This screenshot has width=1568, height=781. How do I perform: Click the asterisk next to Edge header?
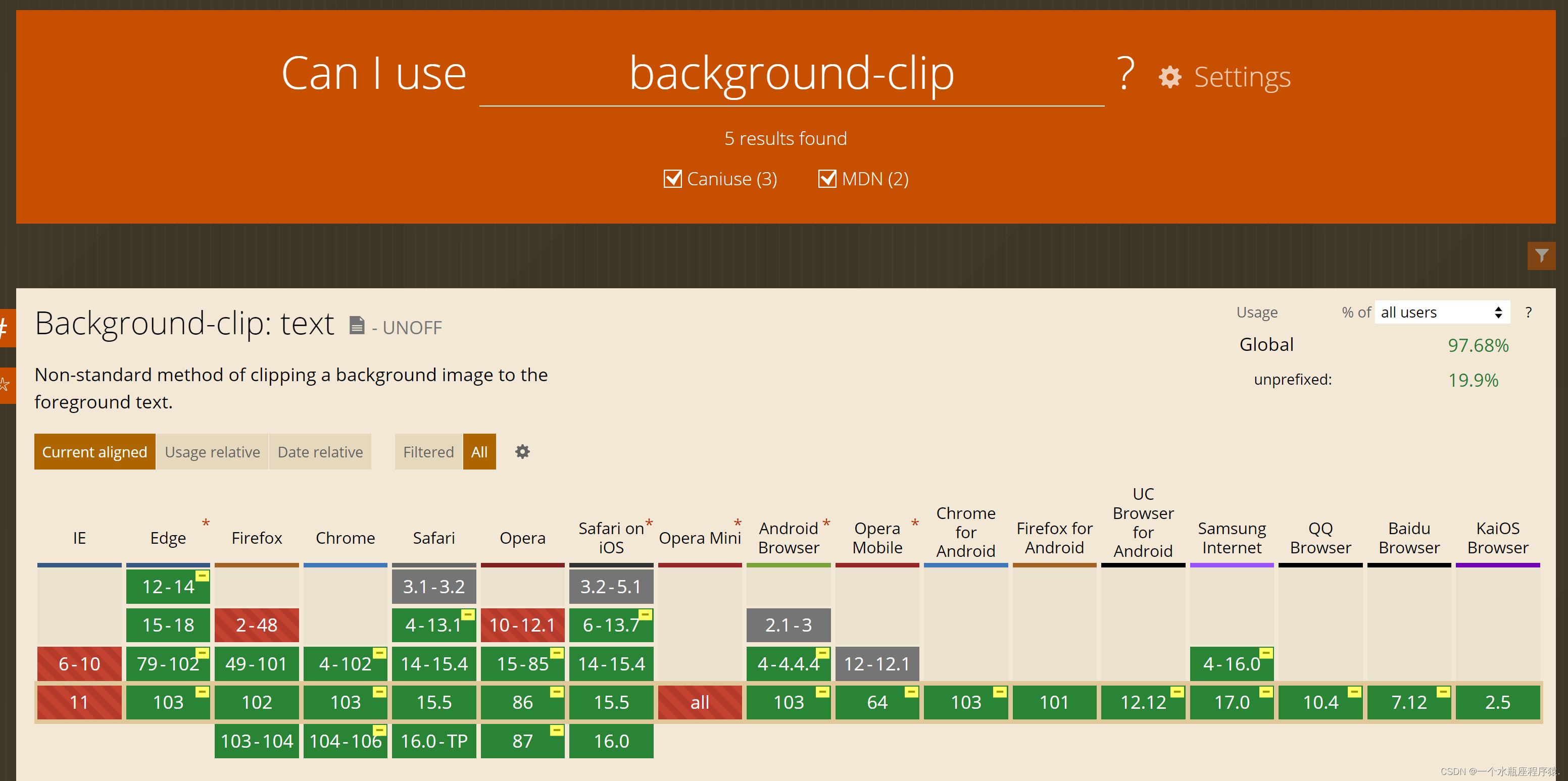206,523
